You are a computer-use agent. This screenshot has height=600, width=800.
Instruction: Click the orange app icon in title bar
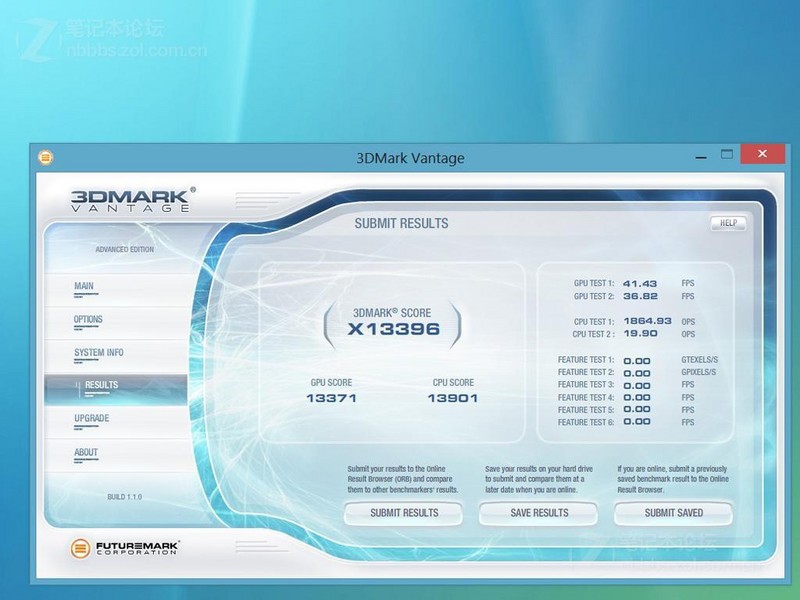click(x=45, y=157)
